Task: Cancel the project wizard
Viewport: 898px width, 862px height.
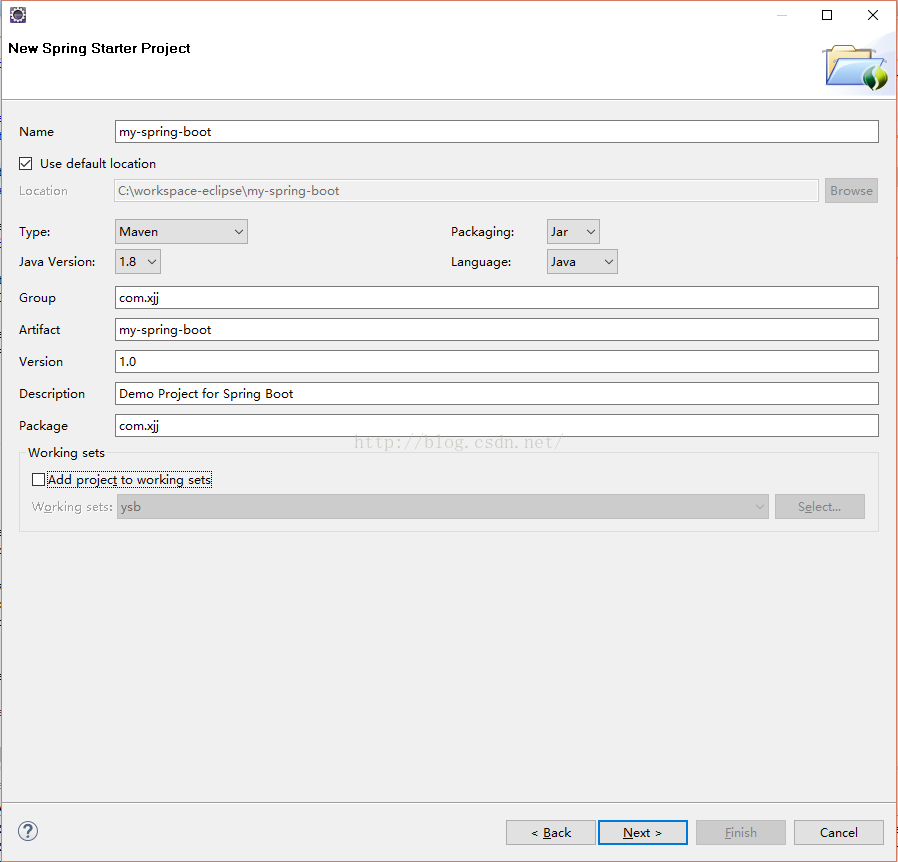Action: 838,832
